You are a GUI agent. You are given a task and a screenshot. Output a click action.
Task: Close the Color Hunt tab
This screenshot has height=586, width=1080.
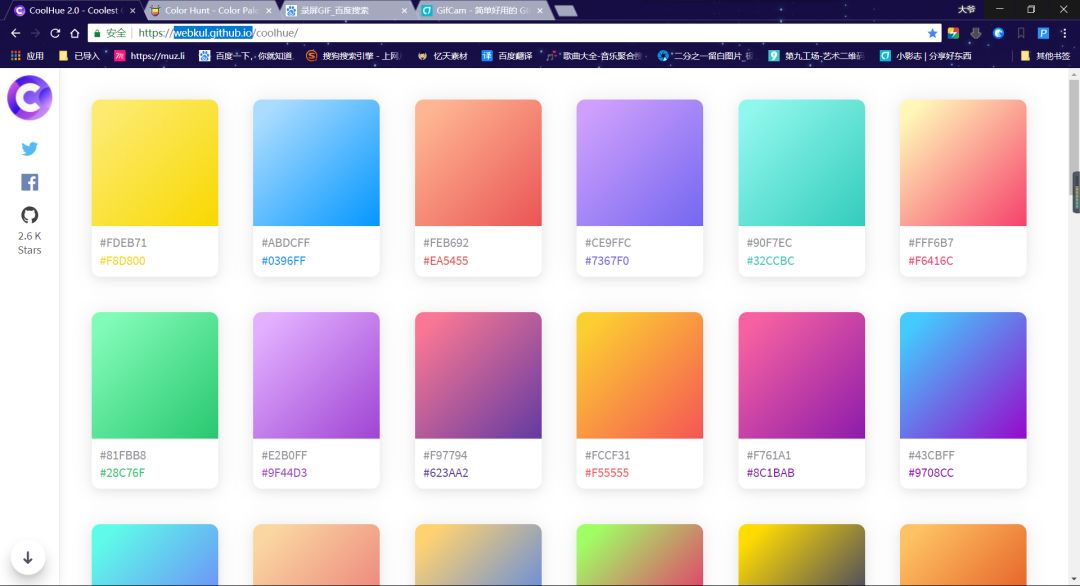(269, 10)
